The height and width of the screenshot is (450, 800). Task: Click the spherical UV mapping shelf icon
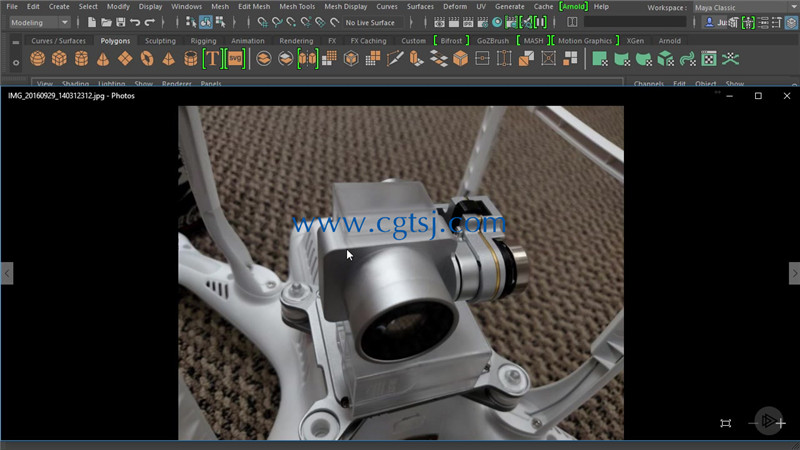click(x=644, y=59)
